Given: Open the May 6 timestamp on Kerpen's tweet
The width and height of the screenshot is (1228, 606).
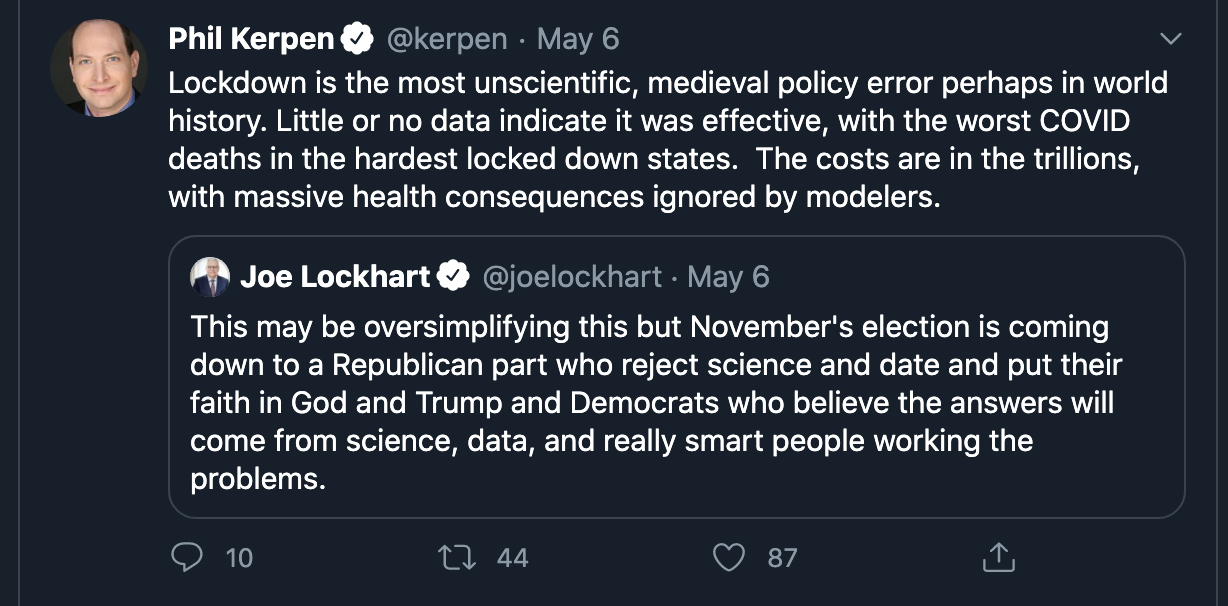Looking at the screenshot, I should [x=578, y=39].
